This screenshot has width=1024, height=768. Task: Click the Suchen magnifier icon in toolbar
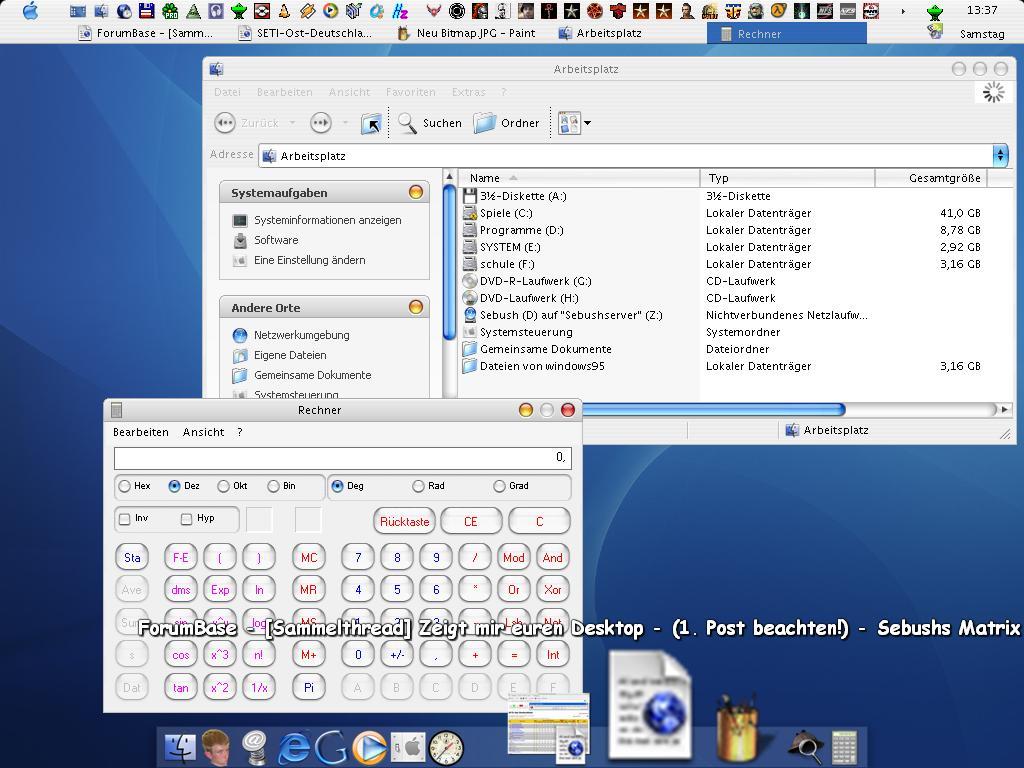point(407,123)
